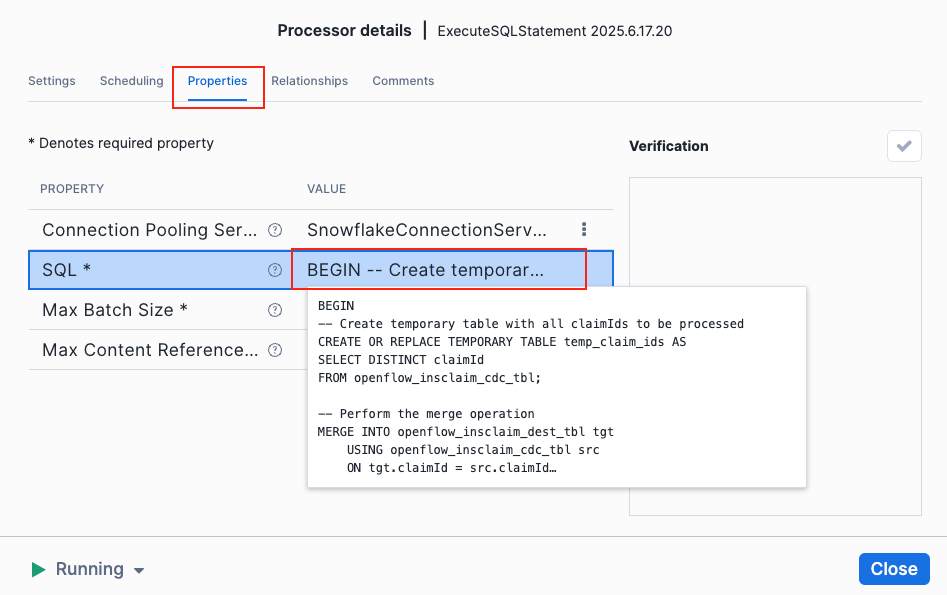This screenshot has width=947, height=595.
Task: Select the Properties tab
Action: (x=217, y=81)
